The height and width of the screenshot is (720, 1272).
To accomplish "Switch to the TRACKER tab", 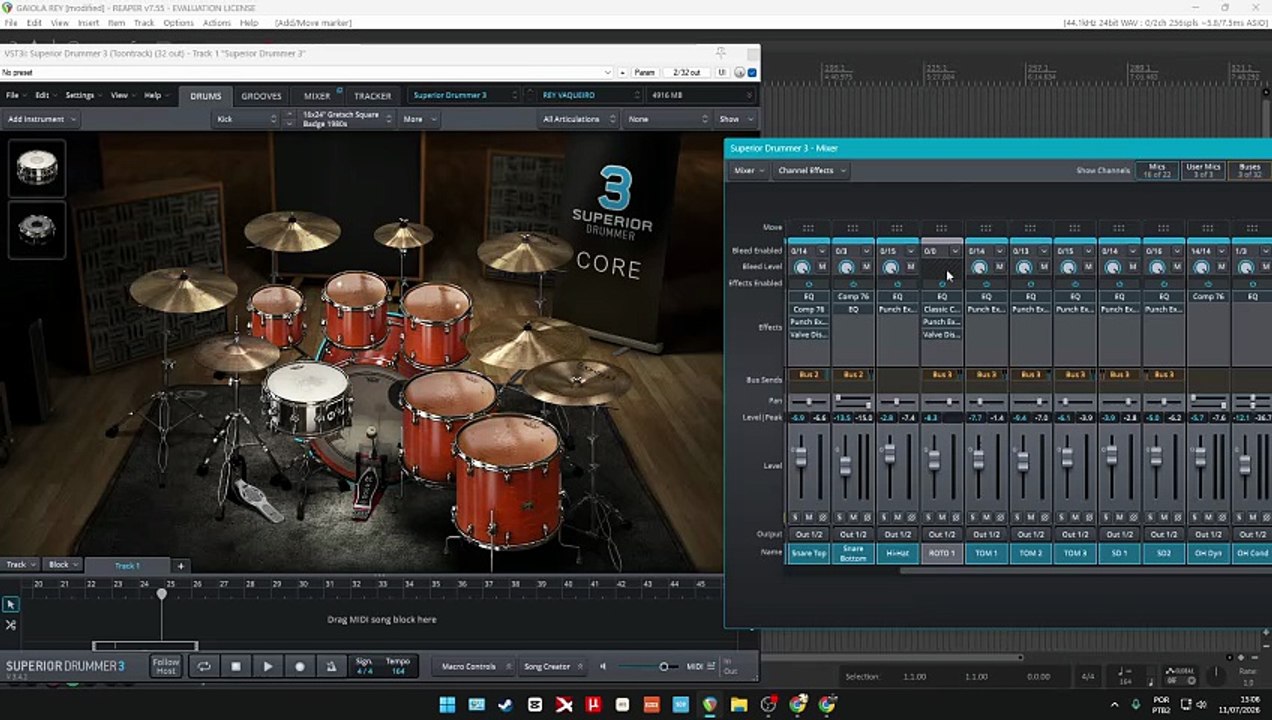I will 372,96.
